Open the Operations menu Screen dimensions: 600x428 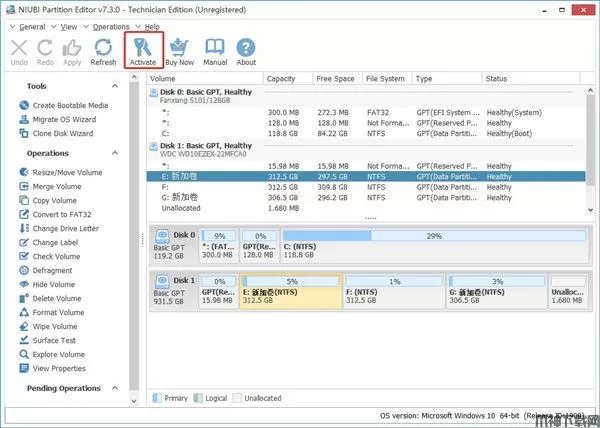click(110, 26)
